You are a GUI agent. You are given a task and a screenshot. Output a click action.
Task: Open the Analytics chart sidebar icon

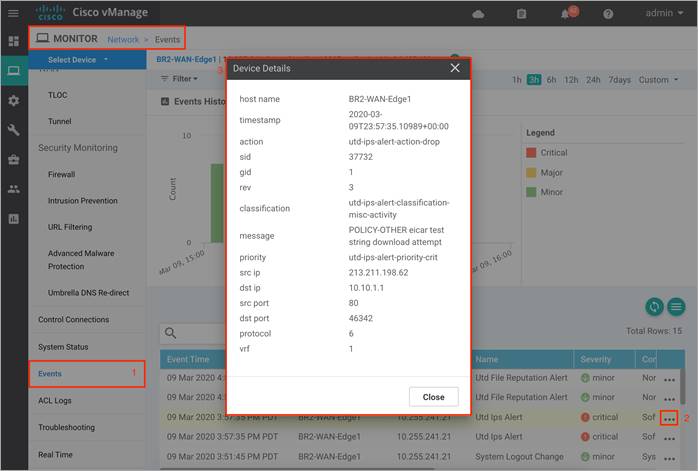tap(14, 219)
